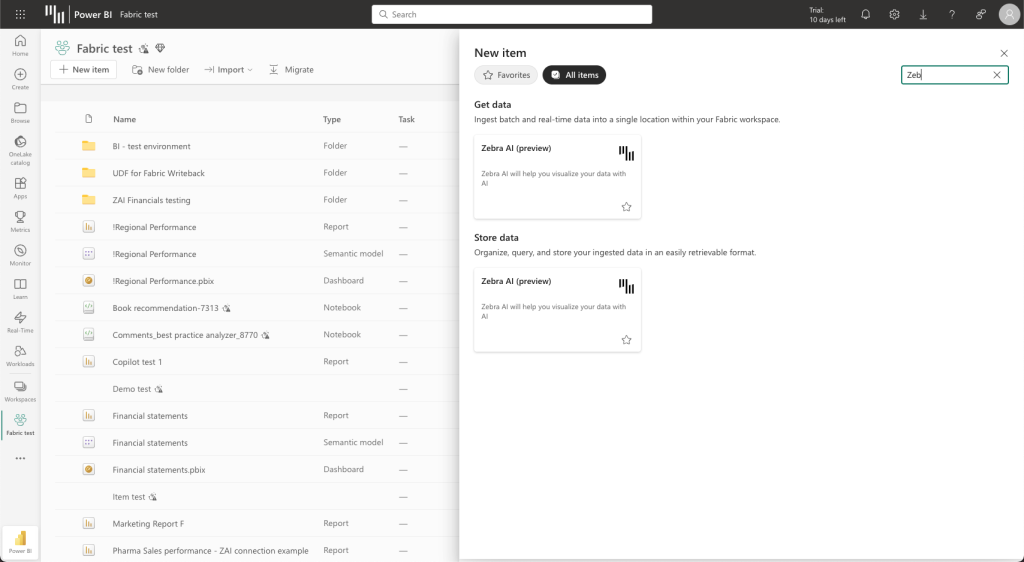Viewport: 1024px width, 562px height.
Task: Click the diamond premium icon beside workspace title
Action: 160,48
